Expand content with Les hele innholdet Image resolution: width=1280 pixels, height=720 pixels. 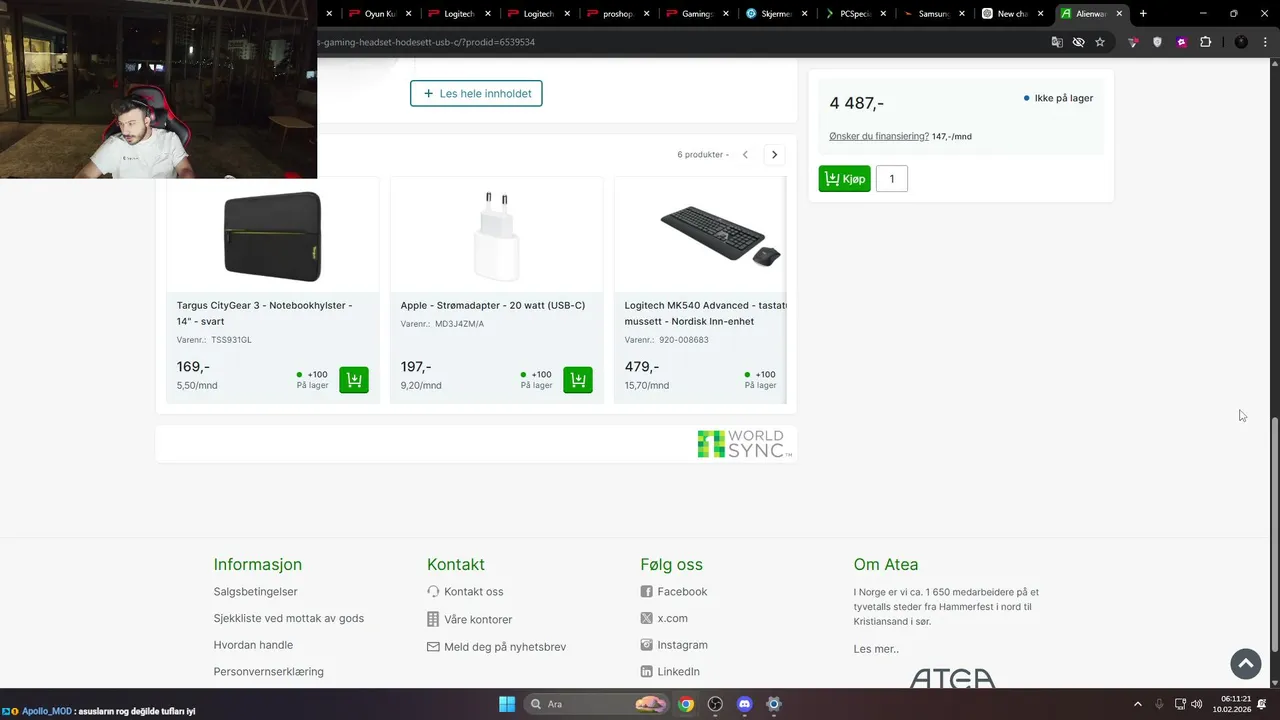coord(476,94)
